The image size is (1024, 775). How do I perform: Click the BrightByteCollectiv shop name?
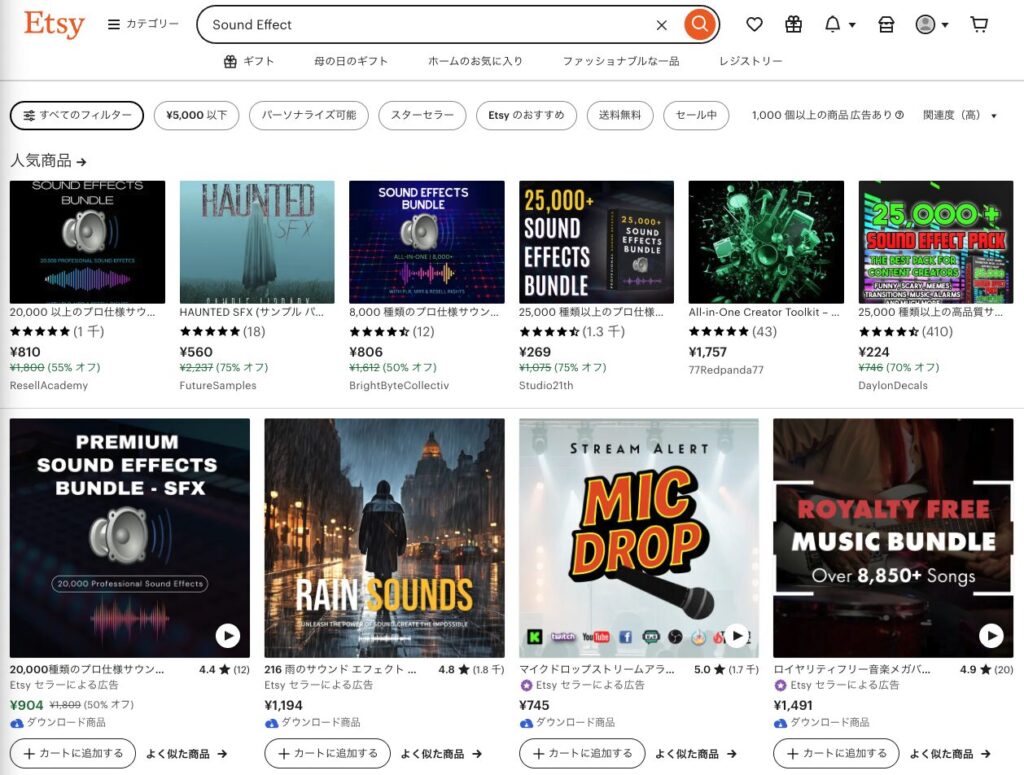[x=399, y=385]
